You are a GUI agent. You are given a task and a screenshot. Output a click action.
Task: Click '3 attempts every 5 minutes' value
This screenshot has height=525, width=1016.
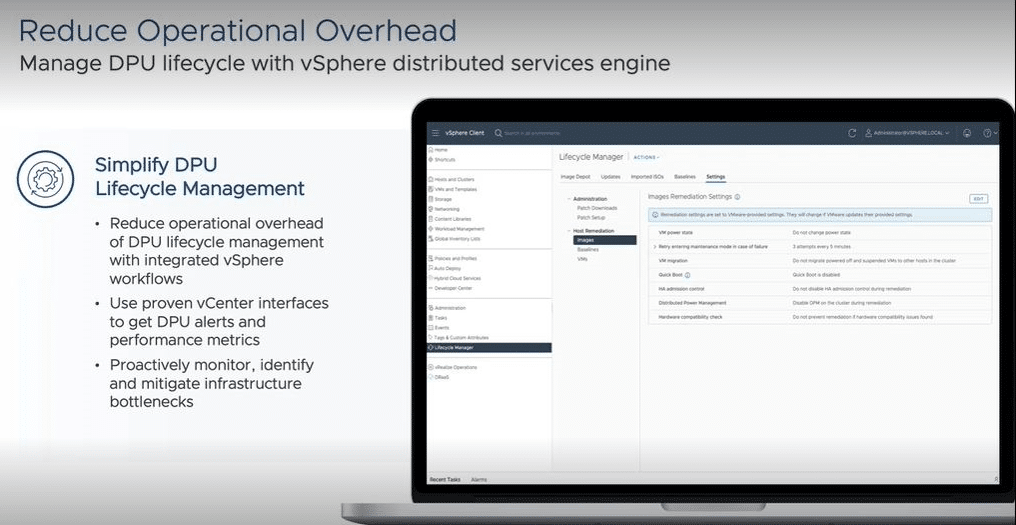pos(822,247)
